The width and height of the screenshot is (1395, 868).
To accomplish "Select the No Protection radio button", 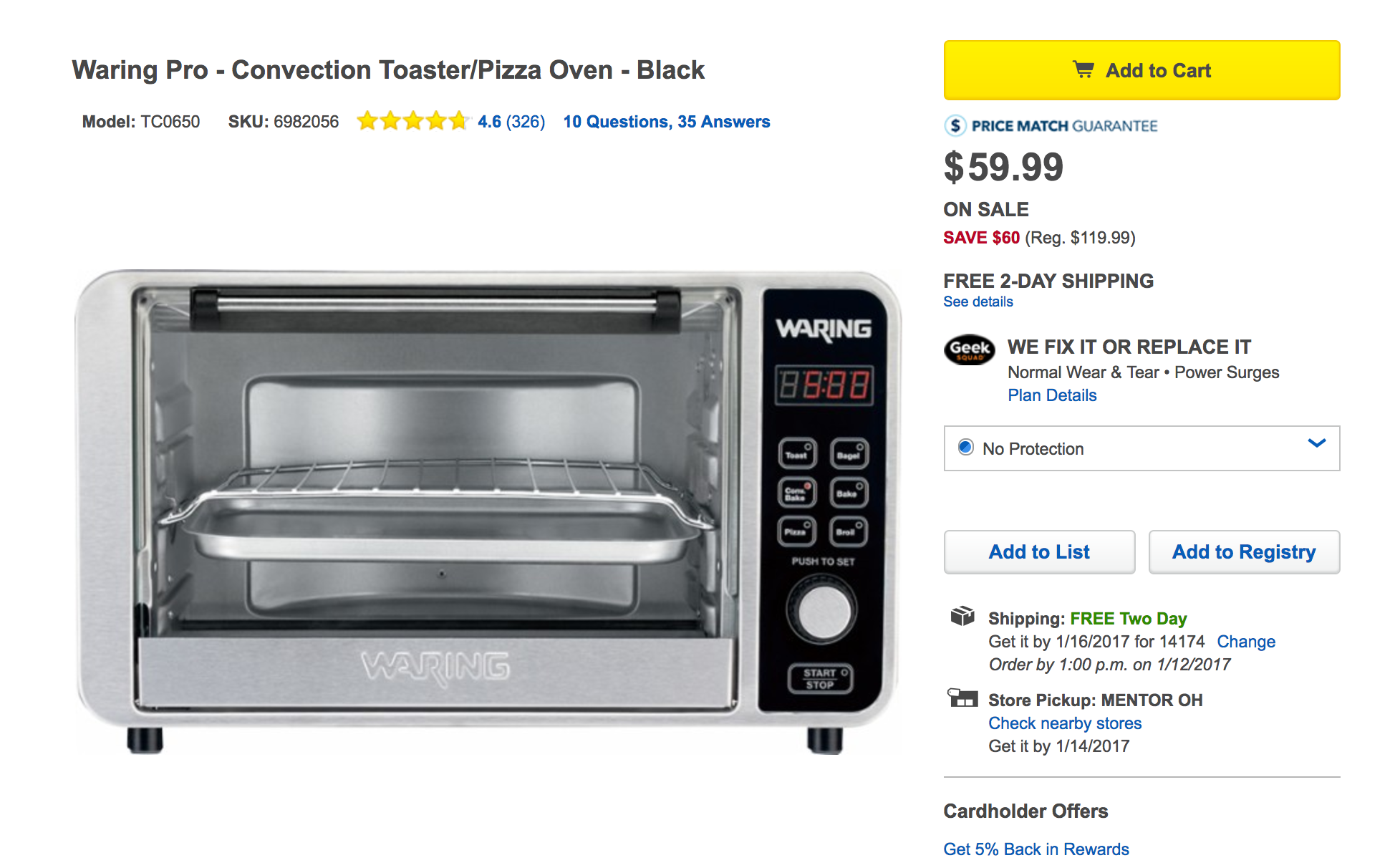I will click(966, 447).
